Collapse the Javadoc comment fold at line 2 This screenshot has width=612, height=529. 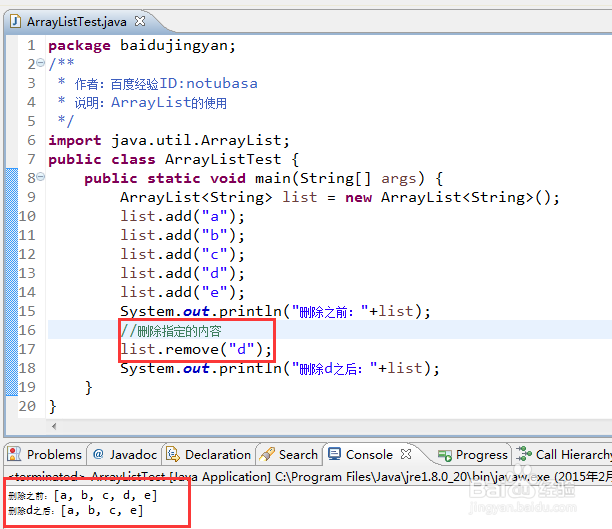coord(40,62)
